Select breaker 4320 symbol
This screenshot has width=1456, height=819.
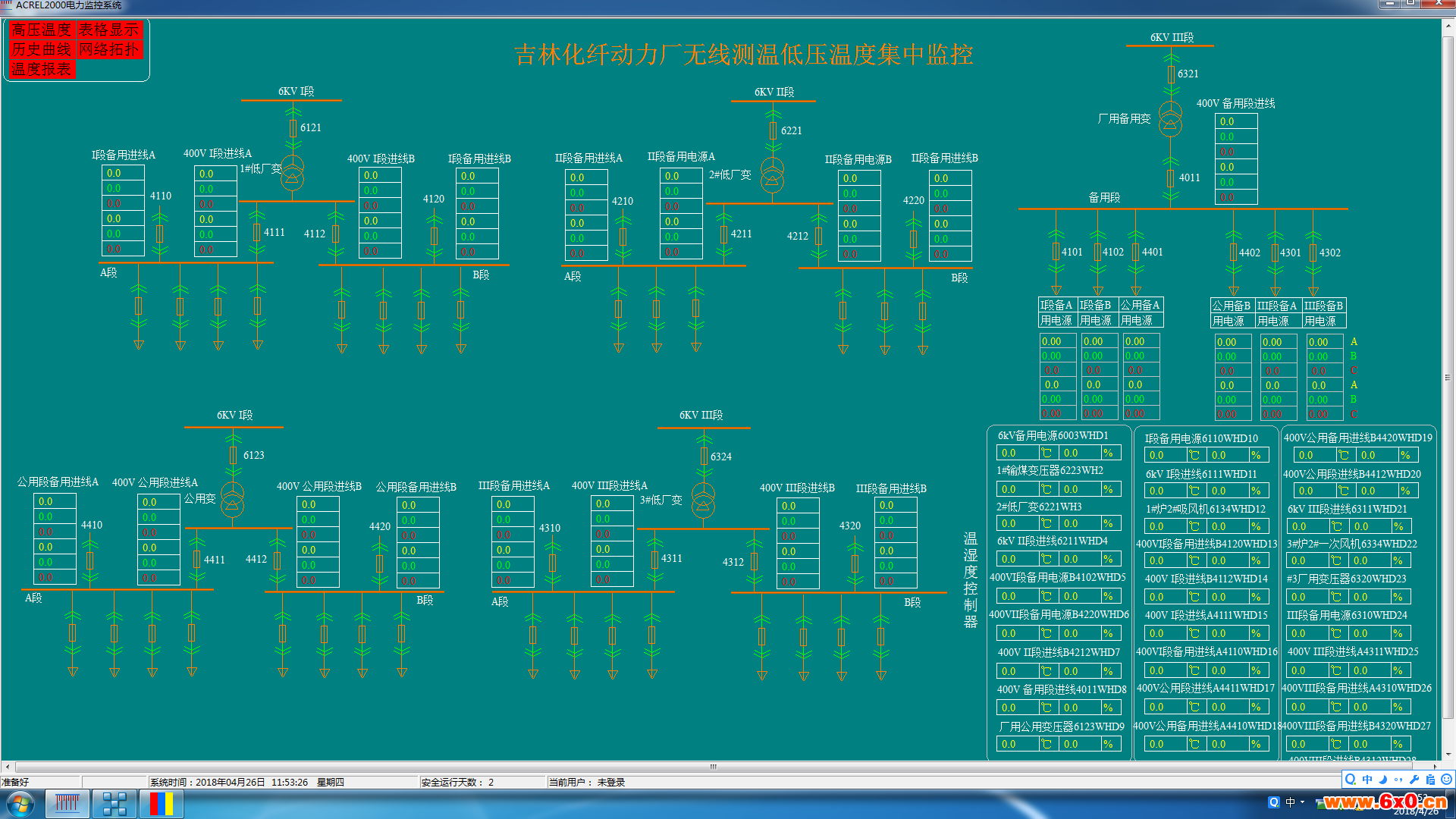[x=855, y=563]
